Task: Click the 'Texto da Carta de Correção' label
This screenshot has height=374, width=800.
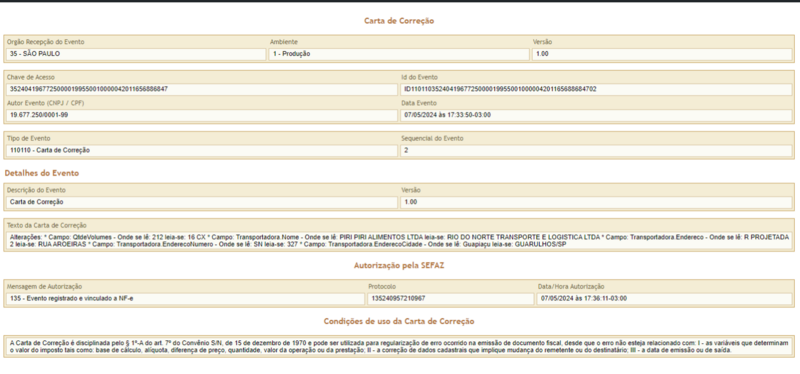Action: click(x=47, y=226)
